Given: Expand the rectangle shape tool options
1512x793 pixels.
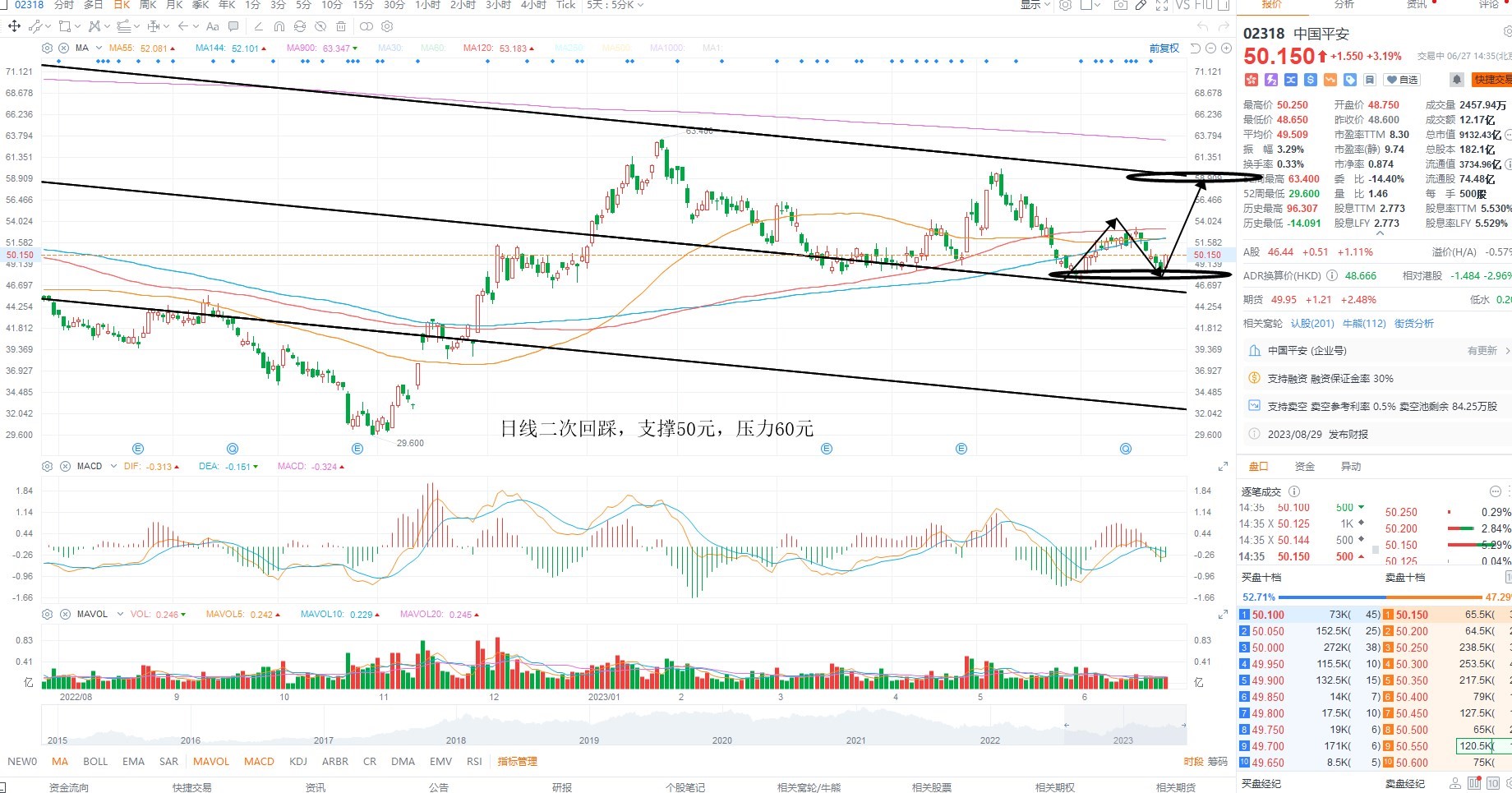Looking at the screenshot, I should pos(78,26).
